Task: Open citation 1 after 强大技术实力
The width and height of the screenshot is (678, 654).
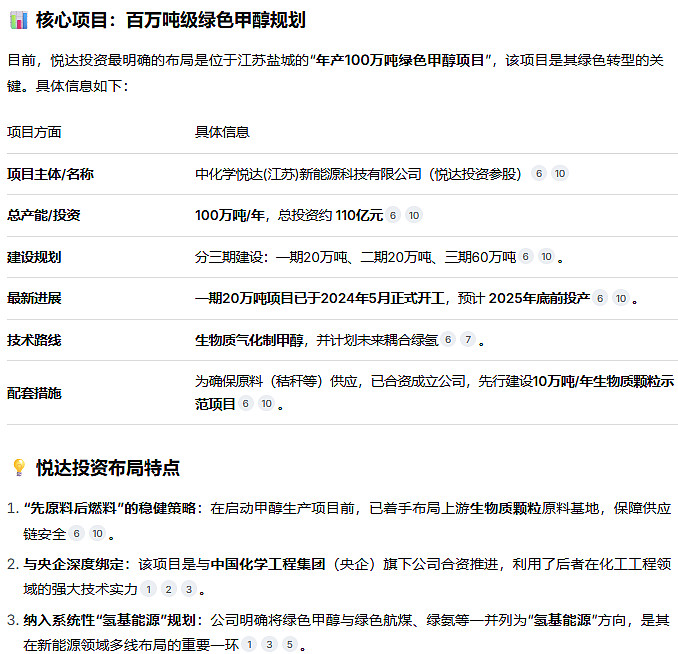Action: [149, 589]
